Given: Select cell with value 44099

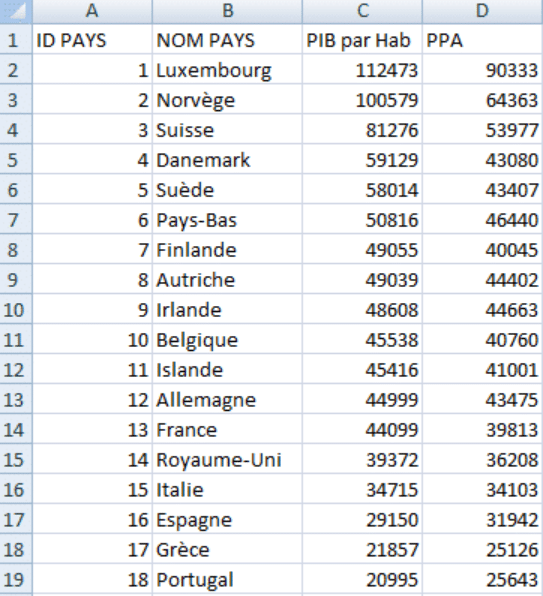Looking at the screenshot, I should pyautogui.click(x=362, y=430).
